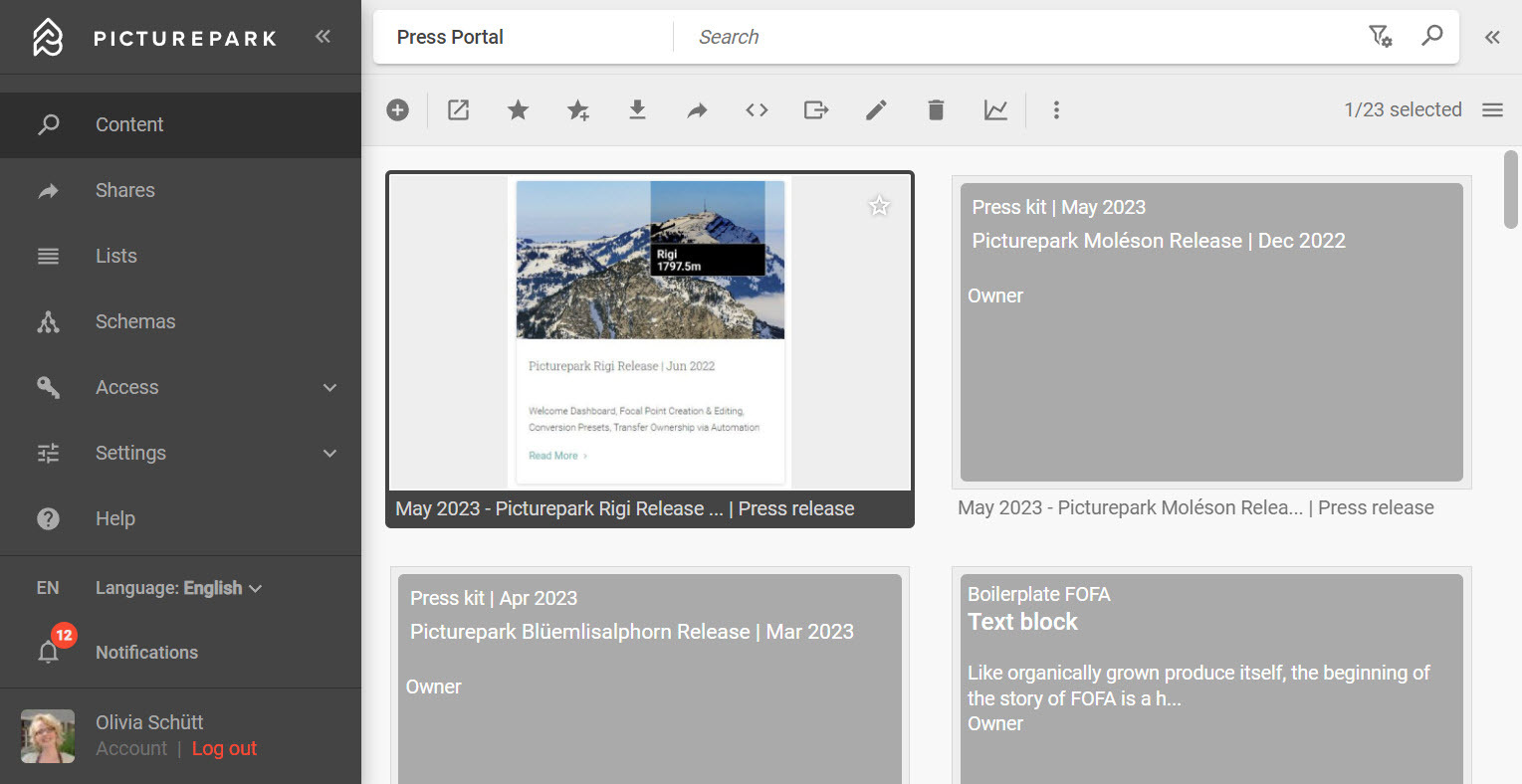Open search filter settings icon

tap(1380, 37)
